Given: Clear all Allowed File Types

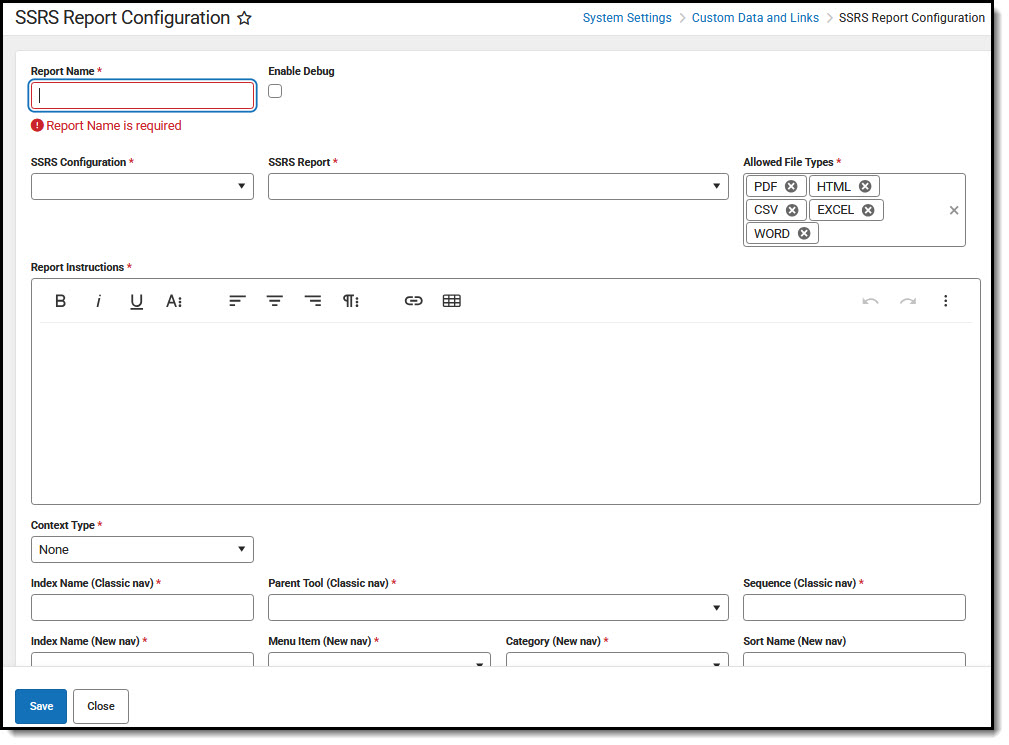Looking at the screenshot, I should 954,210.
